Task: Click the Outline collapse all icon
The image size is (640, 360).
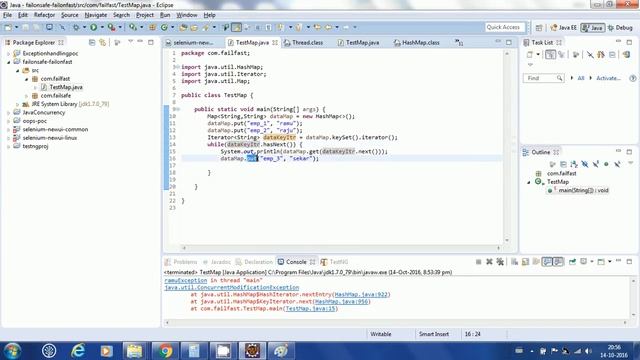Action: click(x=563, y=164)
